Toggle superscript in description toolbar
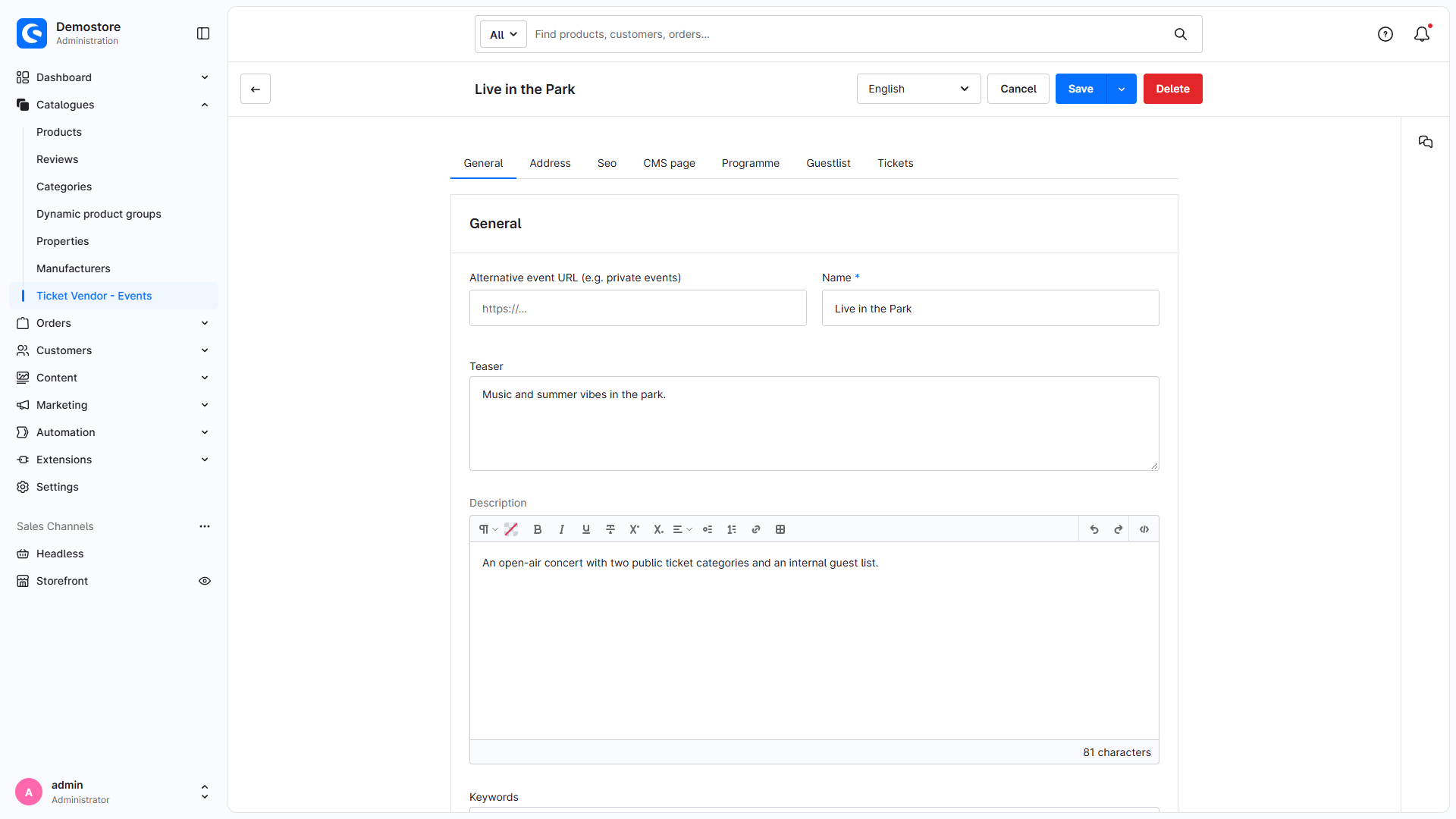The image size is (1456, 819). (635, 529)
